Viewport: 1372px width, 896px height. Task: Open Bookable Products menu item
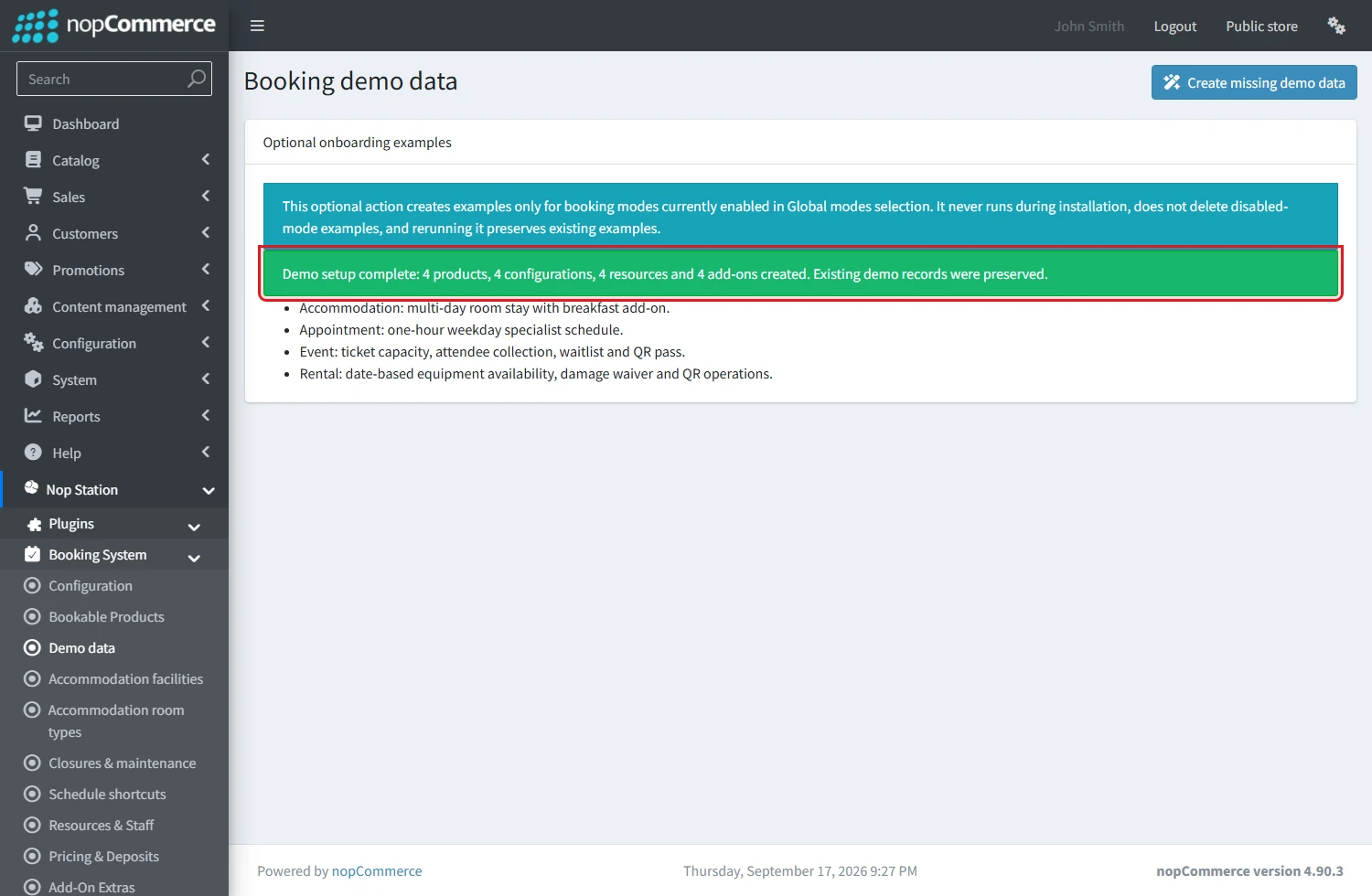(x=114, y=617)
